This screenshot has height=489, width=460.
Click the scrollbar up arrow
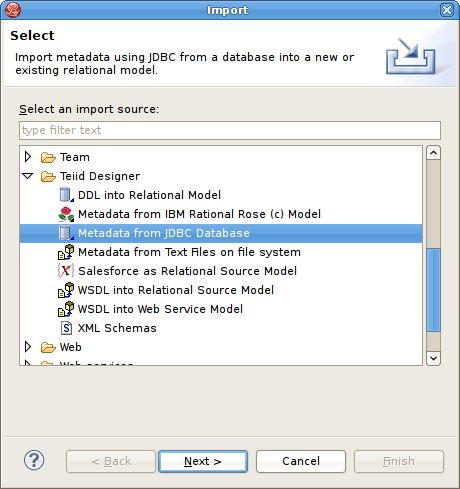(x=433, y=153)
